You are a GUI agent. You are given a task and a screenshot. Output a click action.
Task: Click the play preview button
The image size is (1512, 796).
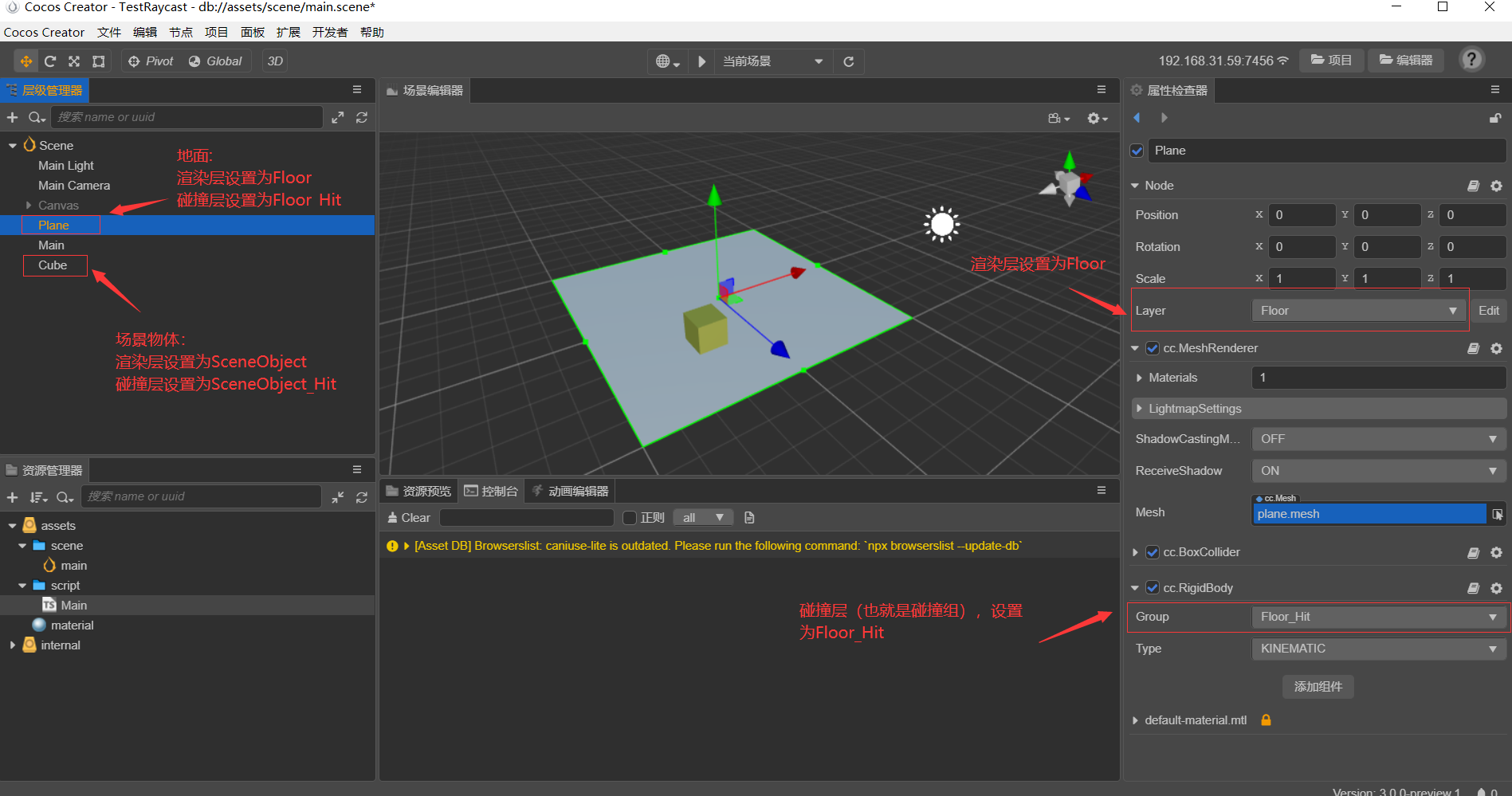(701, 61)
